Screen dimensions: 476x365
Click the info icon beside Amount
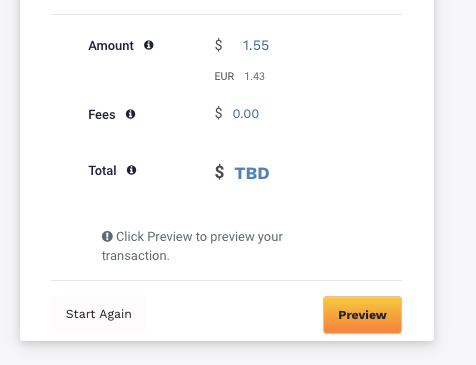coord(149,45)
